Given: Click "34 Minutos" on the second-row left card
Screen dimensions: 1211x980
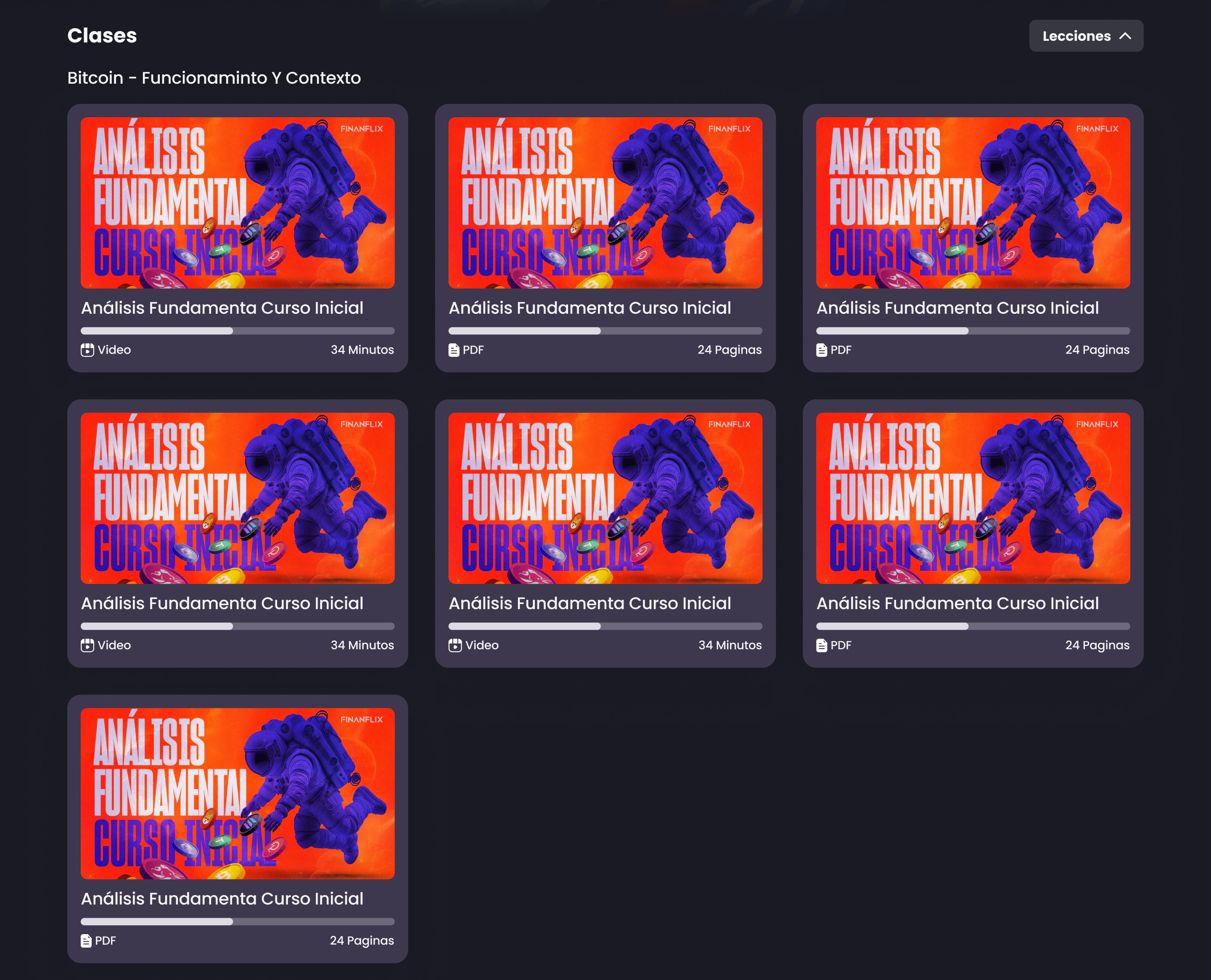Looking at the screenshot, I should [362, 645].
